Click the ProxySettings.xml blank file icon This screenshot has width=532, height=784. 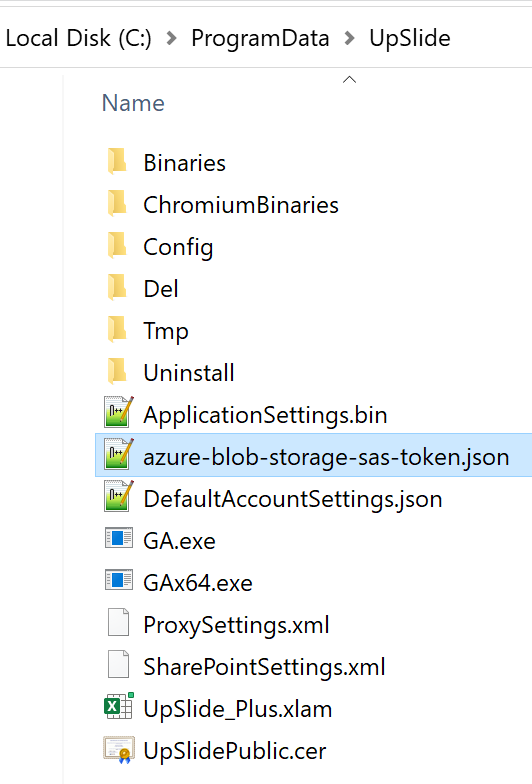118,622
